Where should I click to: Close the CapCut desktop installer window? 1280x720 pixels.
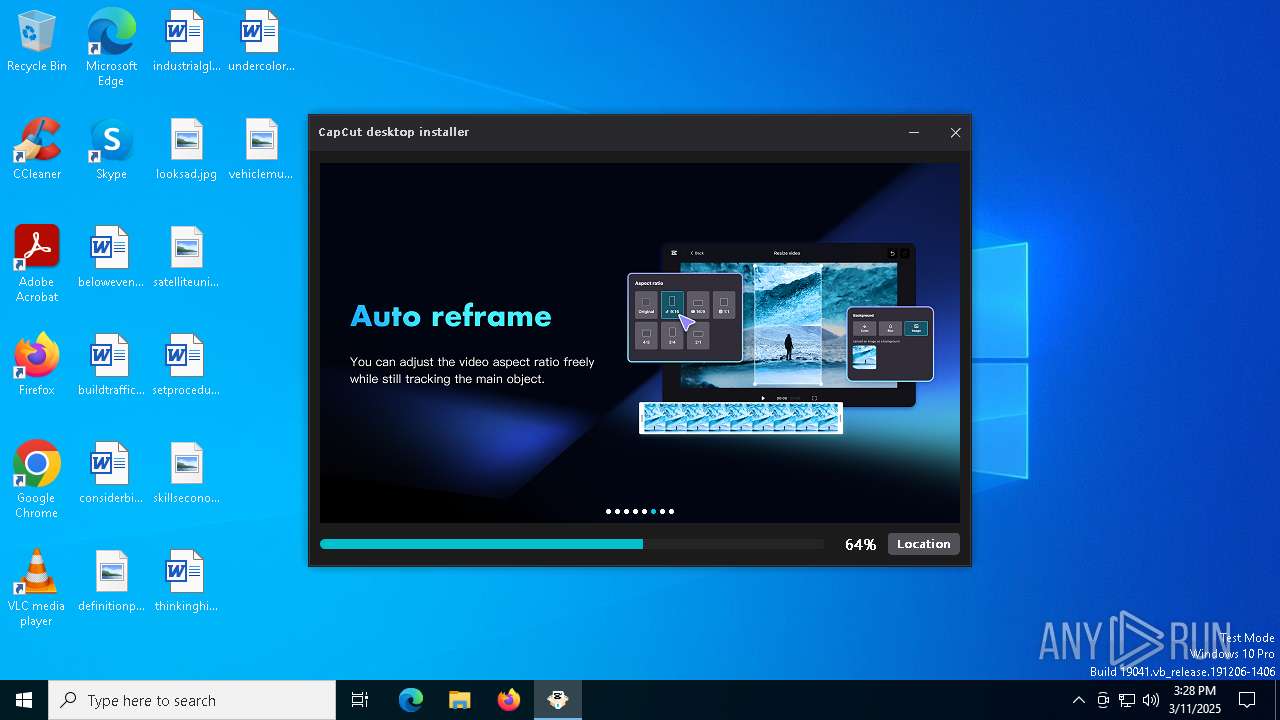pyautogui.click(x=955, y=132)
